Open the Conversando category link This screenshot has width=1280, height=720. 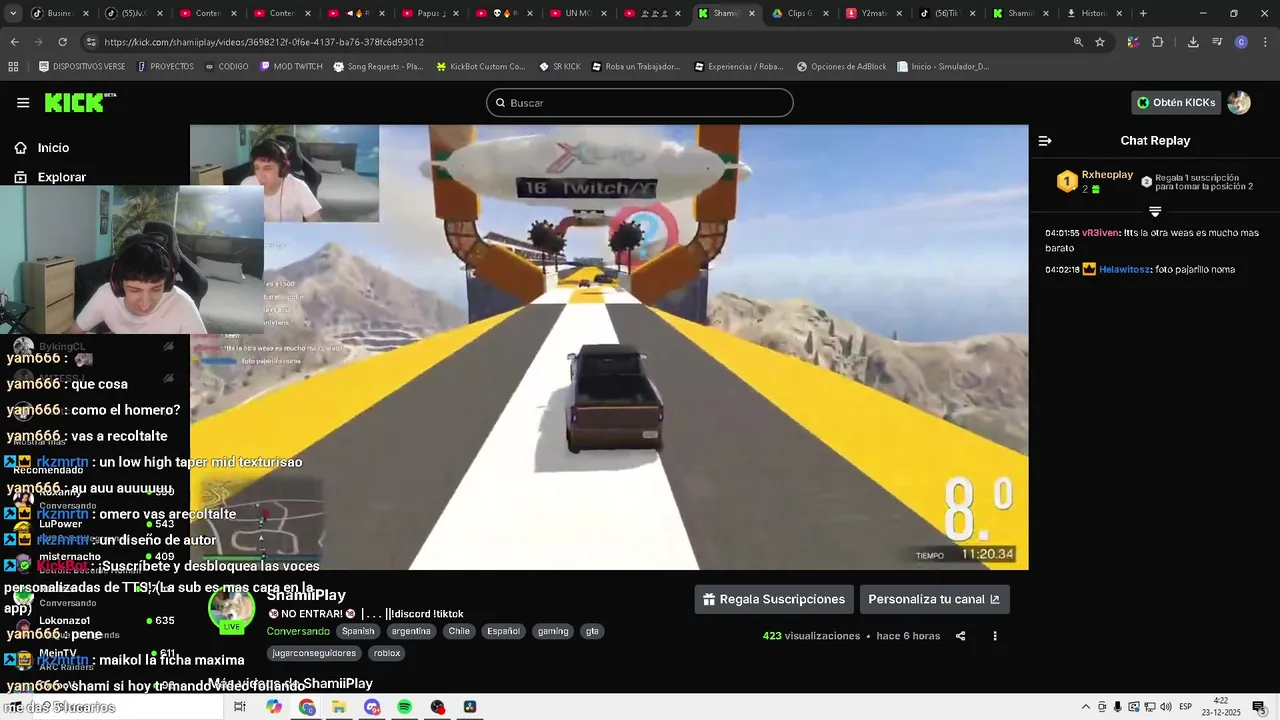coord(298,631)
